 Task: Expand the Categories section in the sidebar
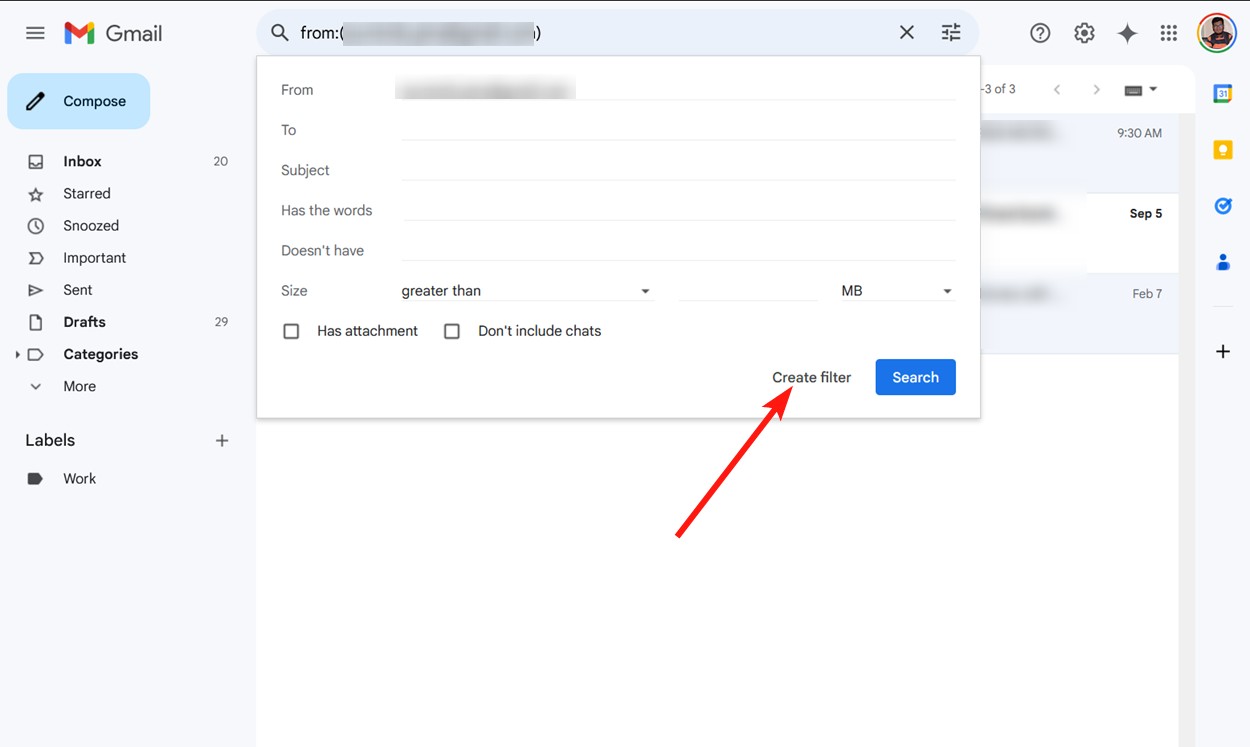point(17,353)
